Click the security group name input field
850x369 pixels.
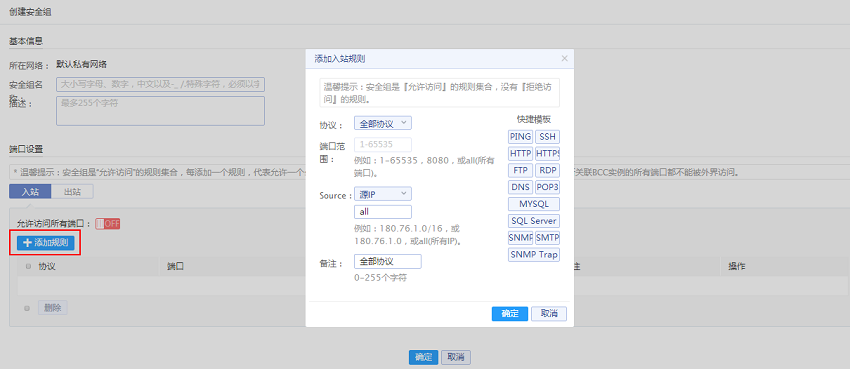tap(160, 85)
